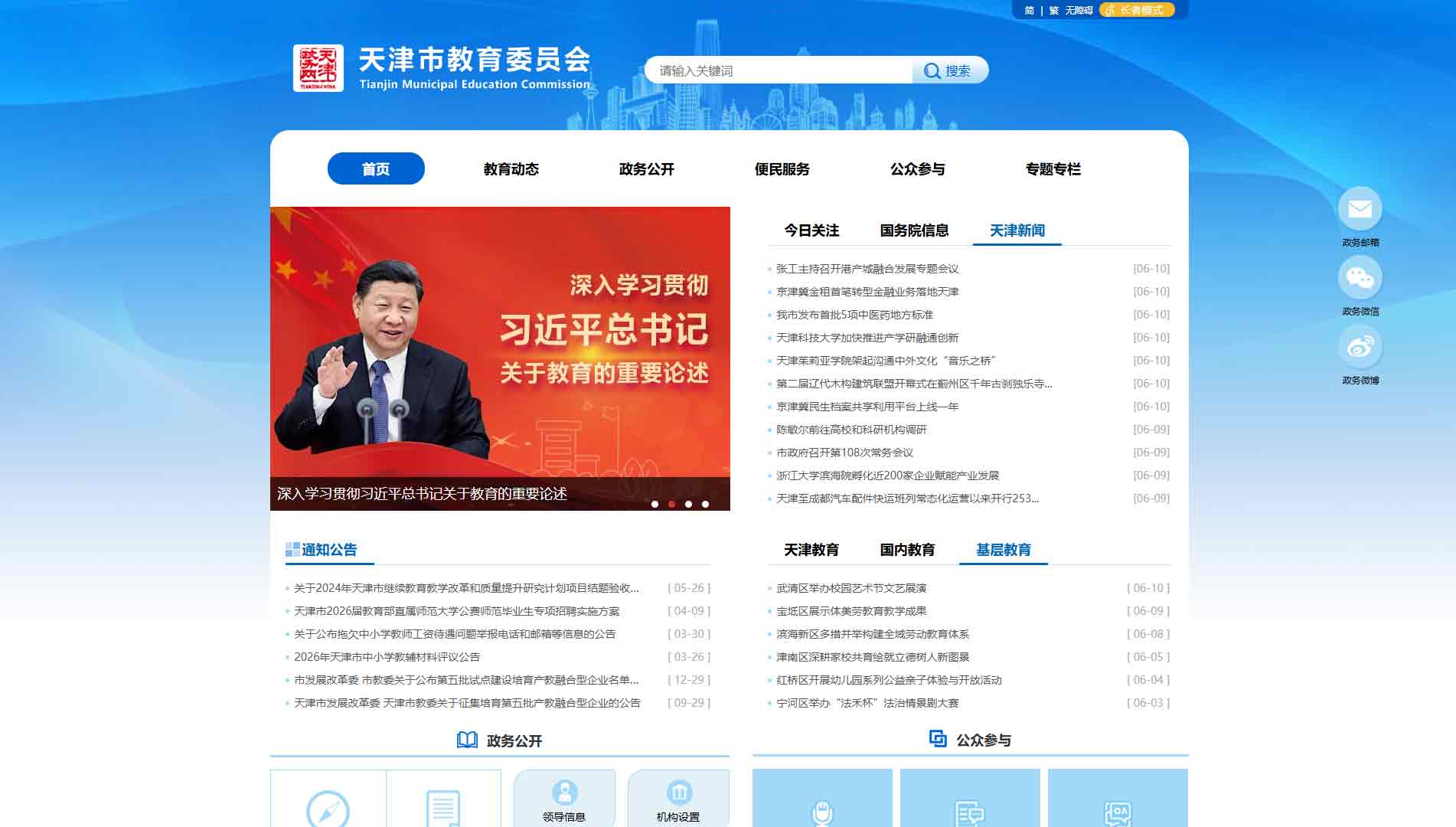1456x827 pixels.
Task: Click the magnifier search icon
Action: pos(932,71)
